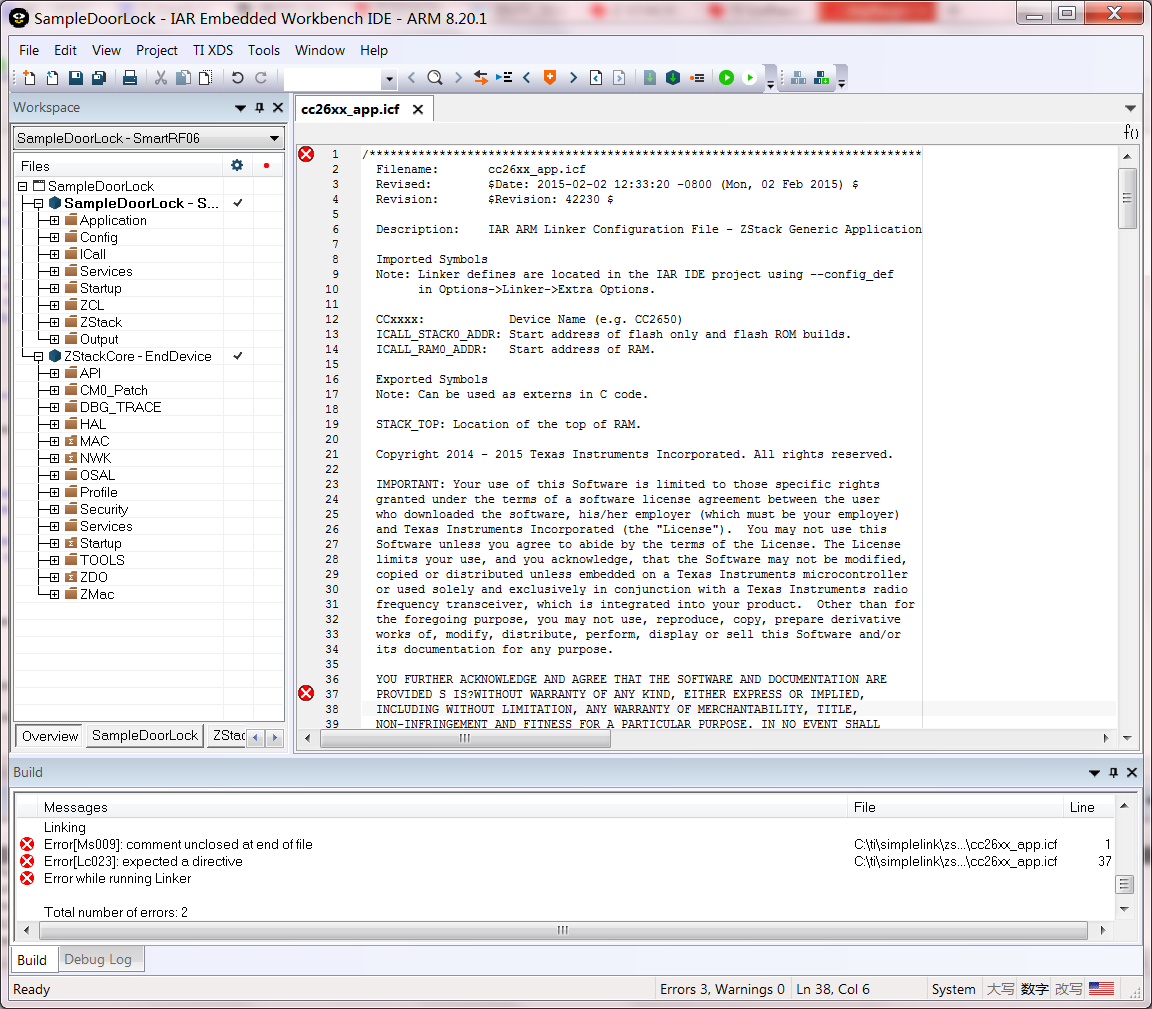Viewport: 1152px width, 1009px height.
Task: Click the Compile toolbar icon
Action: [649, 78]
